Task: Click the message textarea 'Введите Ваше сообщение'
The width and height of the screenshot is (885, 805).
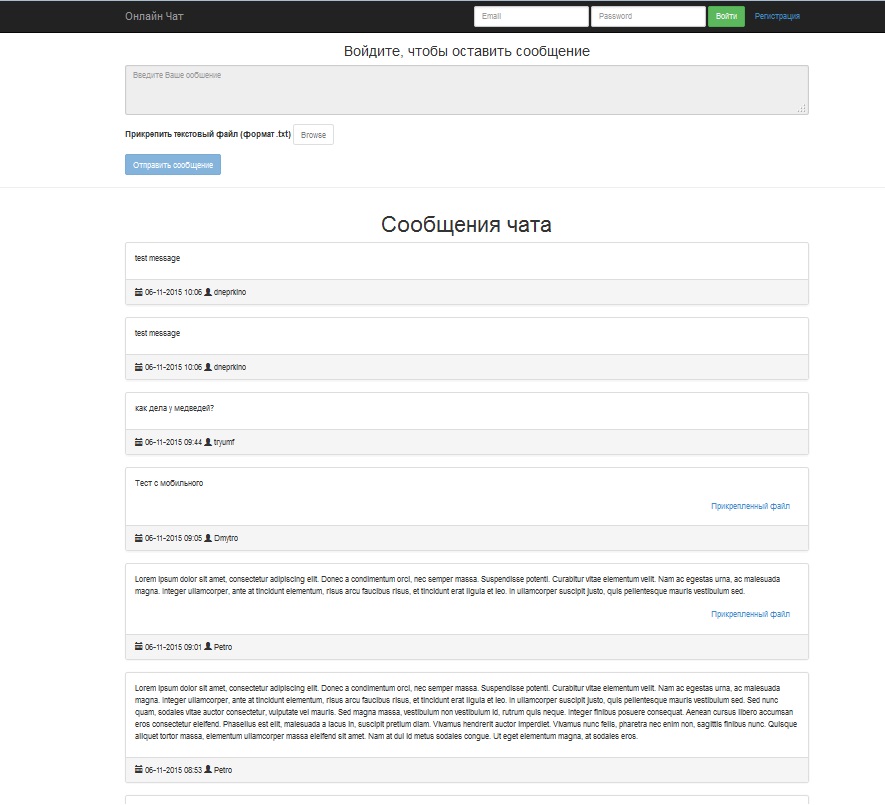Action: pyautogui.click(x=467, y=90)
